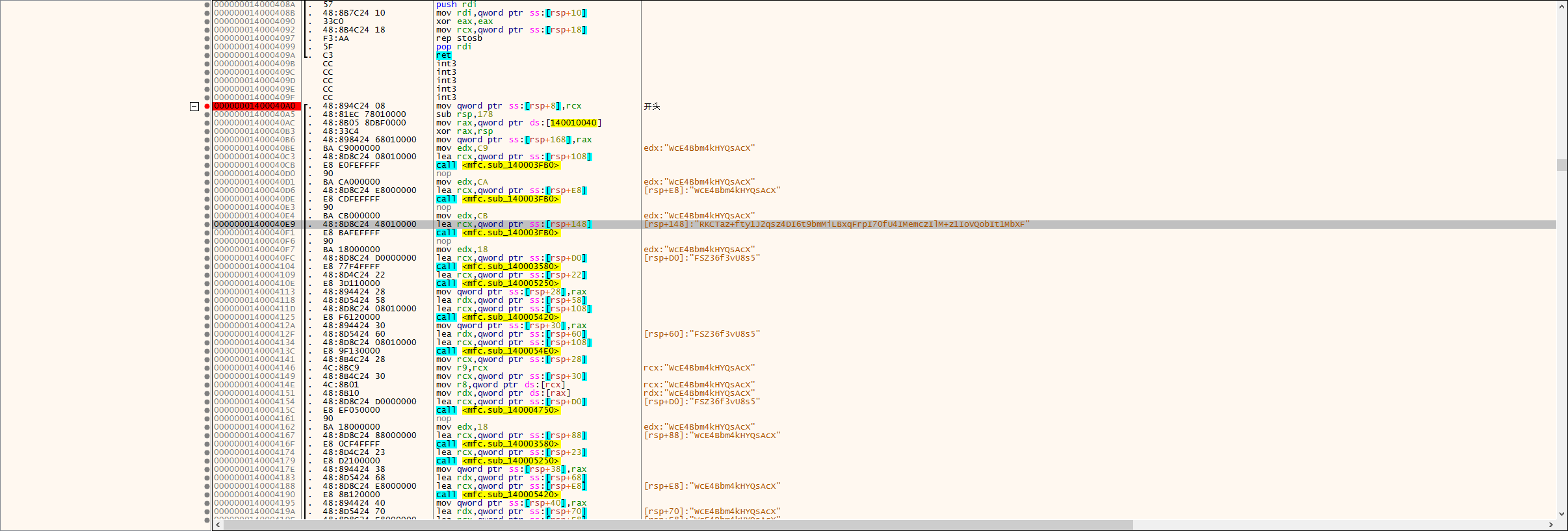This screenshot has width=1568, height=531.
Task: Grab the vertical scrollbar thumb
Action: coord(1561,165)
